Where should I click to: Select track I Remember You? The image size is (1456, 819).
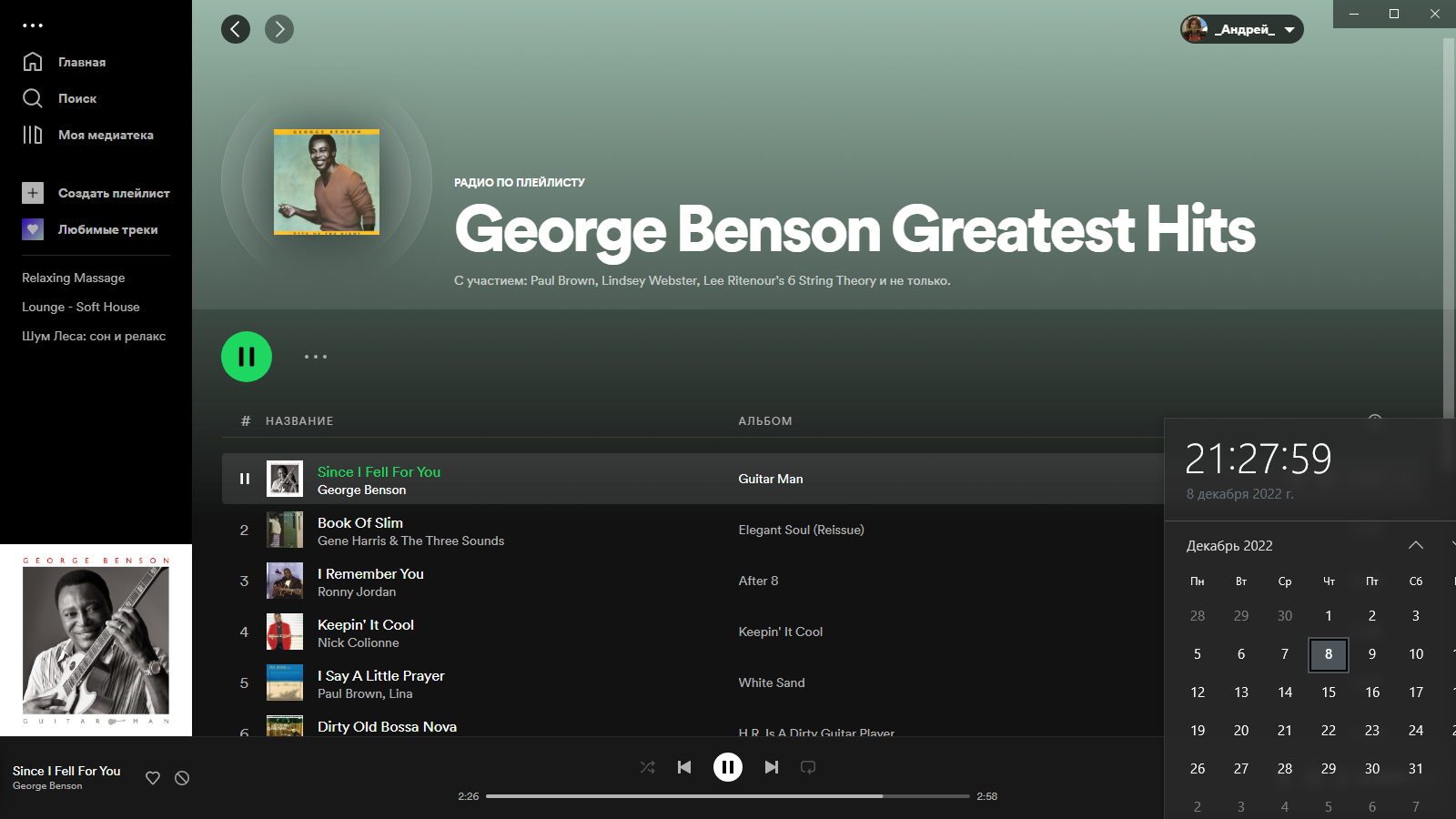(370, 573)
